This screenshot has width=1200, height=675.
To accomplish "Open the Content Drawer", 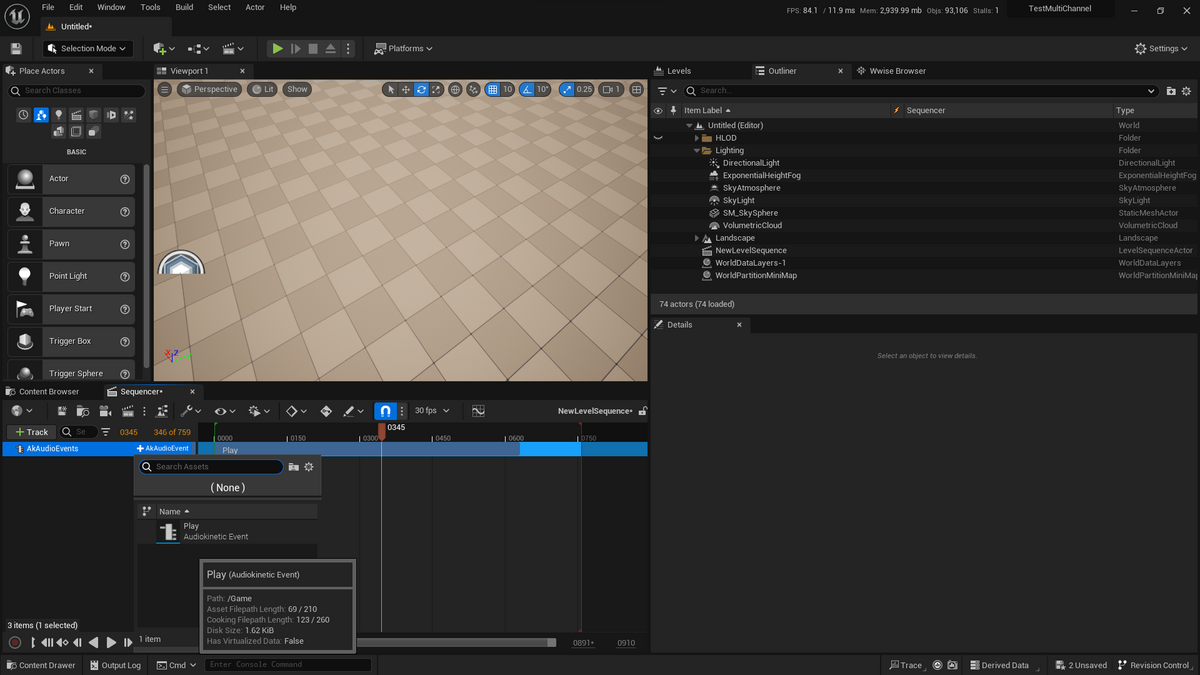I will tap(41, 665).
